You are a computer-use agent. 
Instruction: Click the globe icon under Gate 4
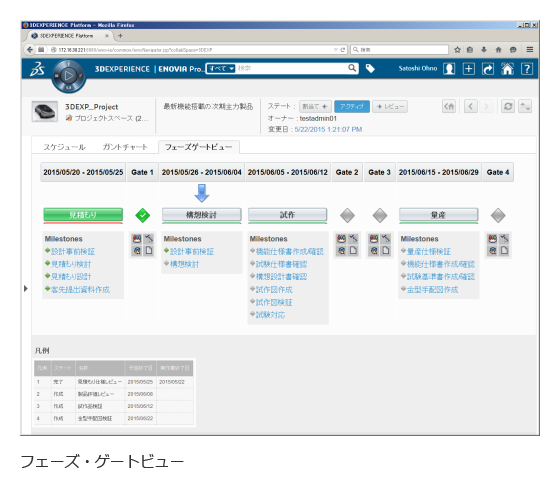(x=492, y=251)
